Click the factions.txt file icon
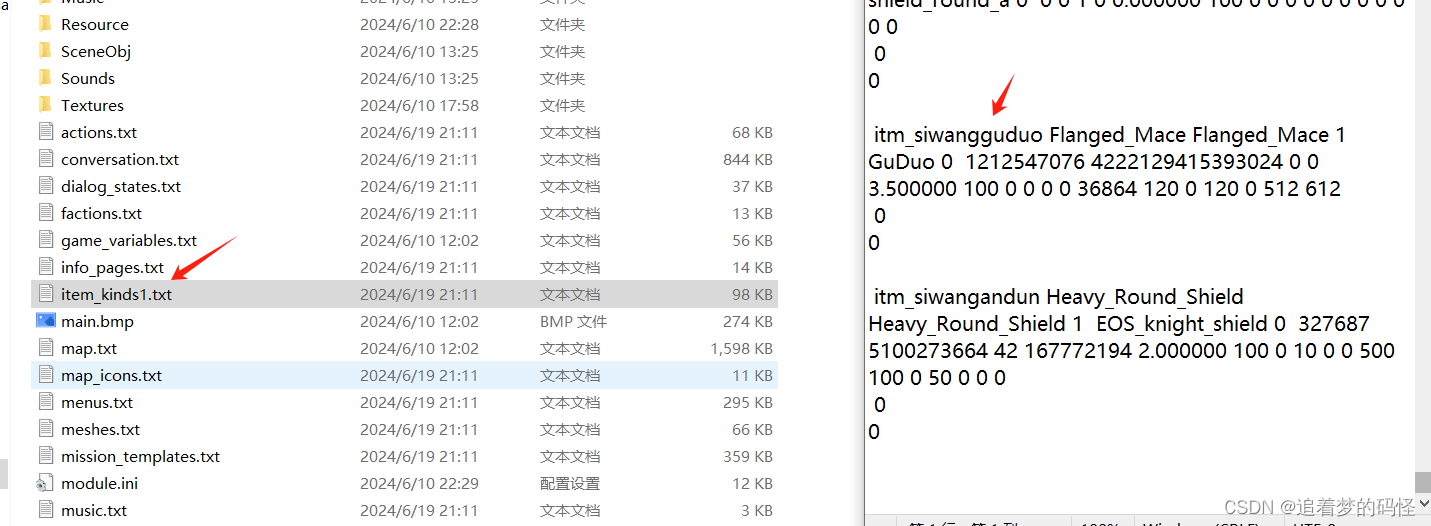 point(45,213)
